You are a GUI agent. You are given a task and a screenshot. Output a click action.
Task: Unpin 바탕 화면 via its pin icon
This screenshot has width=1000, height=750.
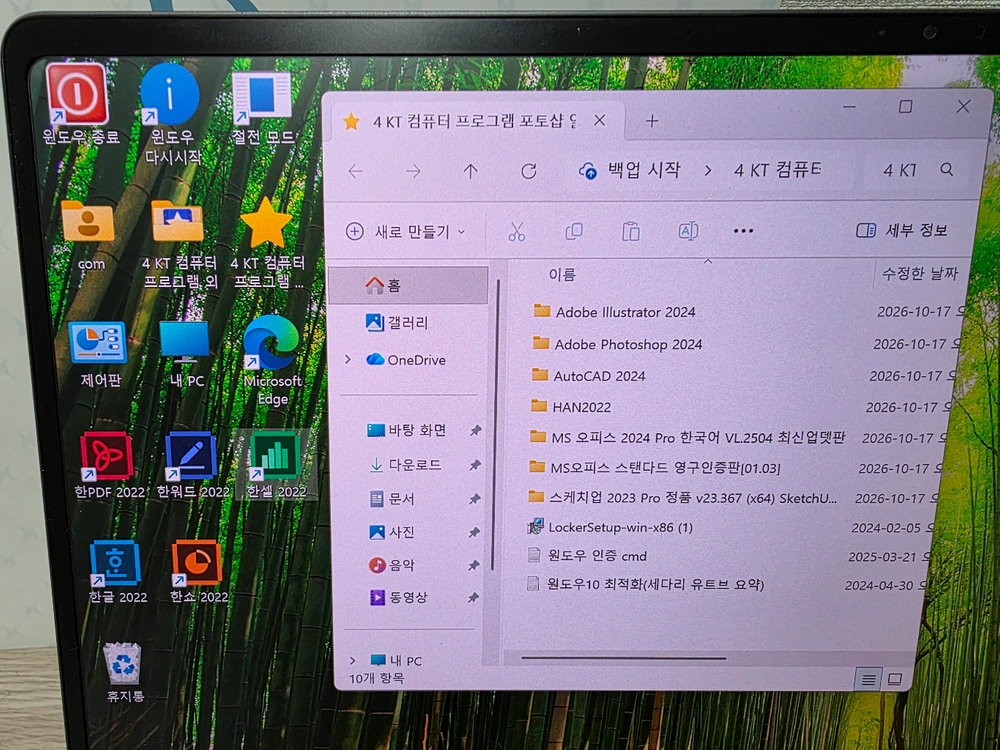coord(475,430)
